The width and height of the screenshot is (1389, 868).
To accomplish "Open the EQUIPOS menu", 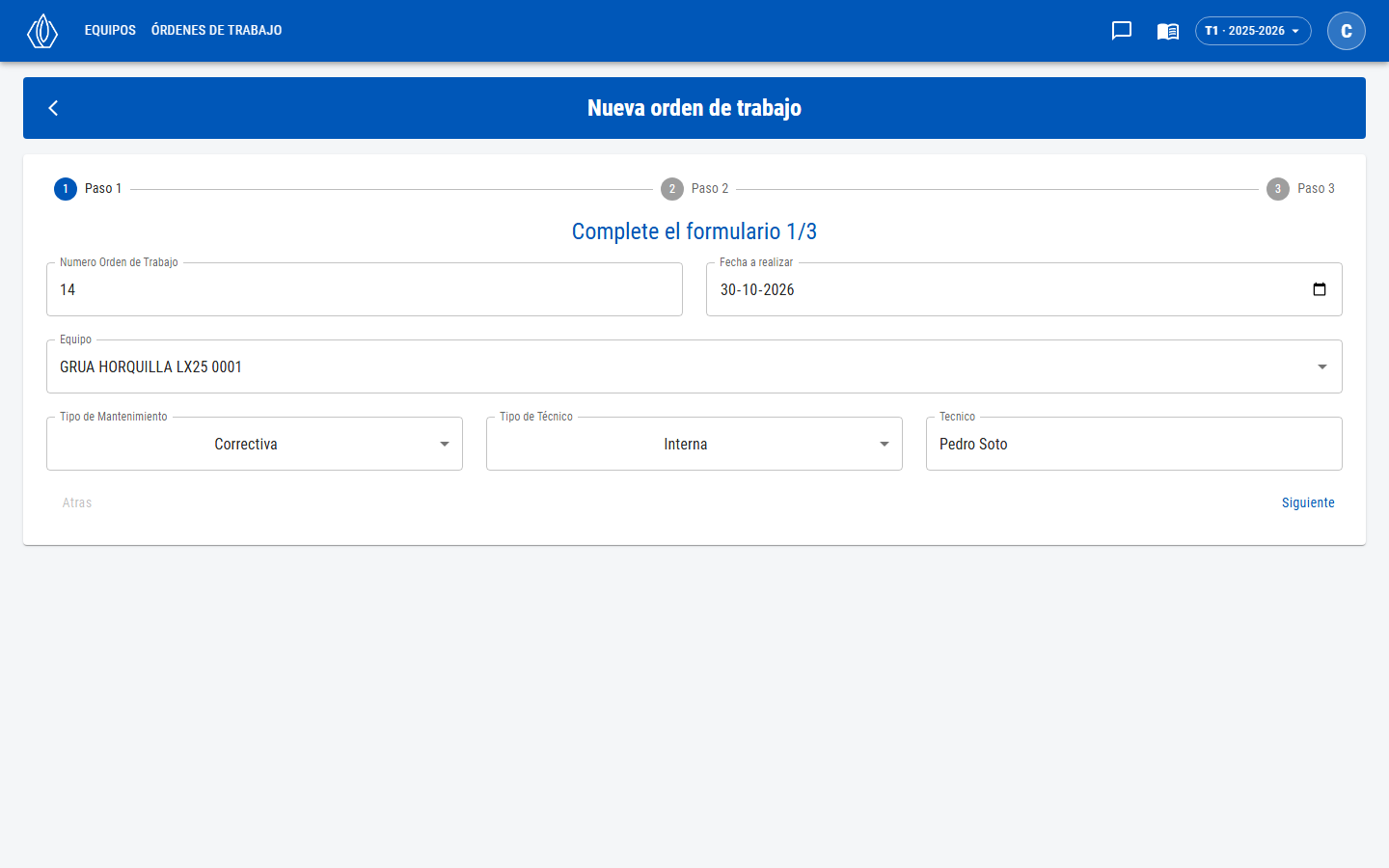I will pos(110,31).
